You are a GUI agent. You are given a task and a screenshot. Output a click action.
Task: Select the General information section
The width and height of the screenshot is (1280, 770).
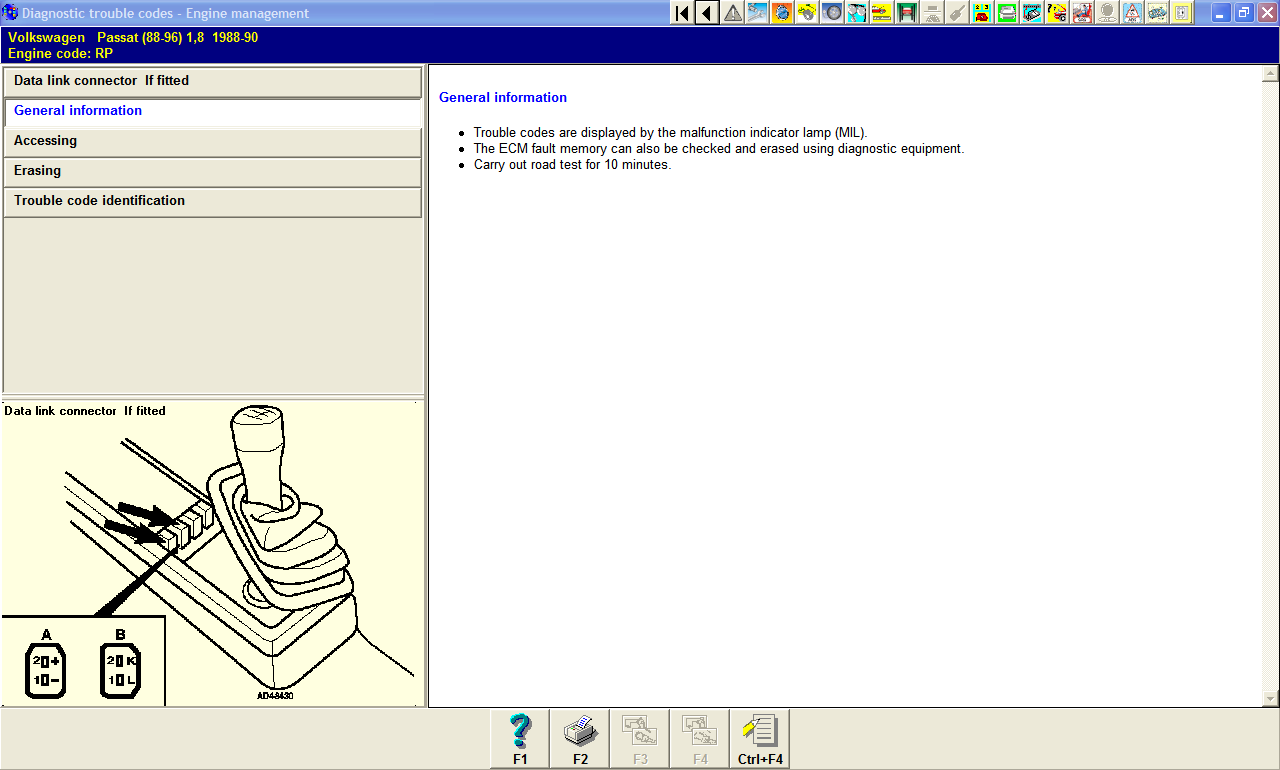212,111
